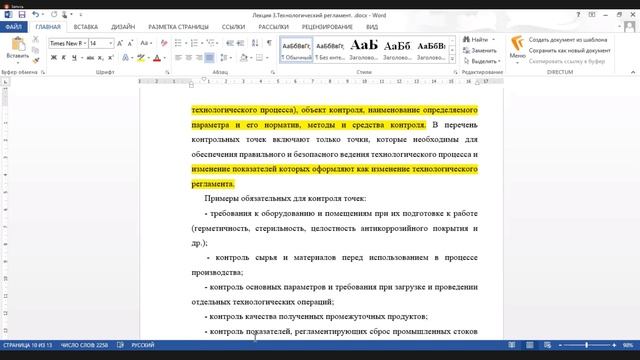Click word count Число слов 2258

pos(84,345)
